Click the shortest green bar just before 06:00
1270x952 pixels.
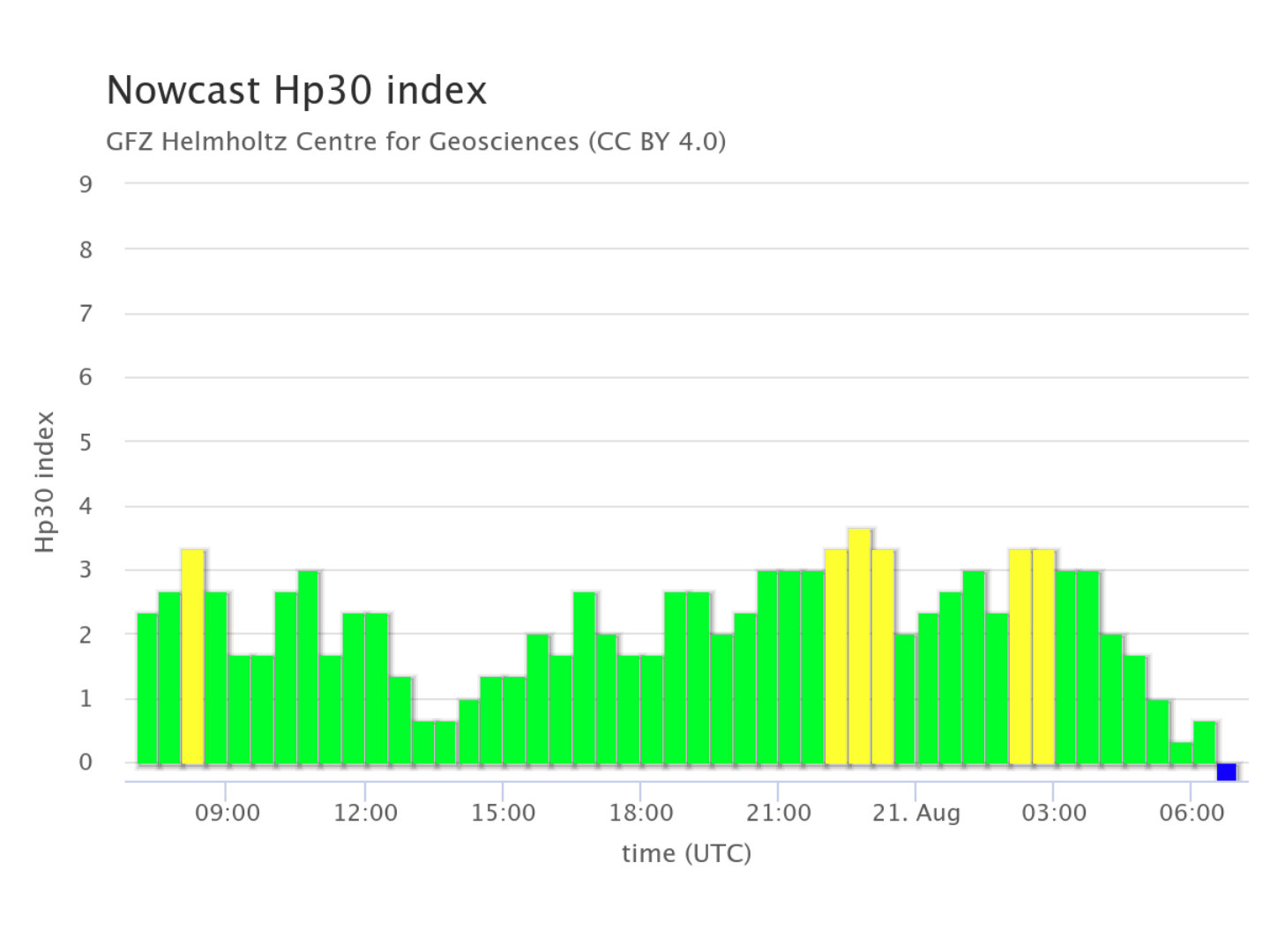pos(1181,753)
